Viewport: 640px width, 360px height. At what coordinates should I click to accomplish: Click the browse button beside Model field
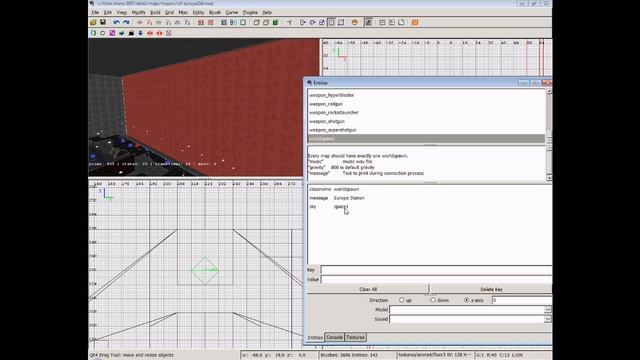tap(548, 309)
